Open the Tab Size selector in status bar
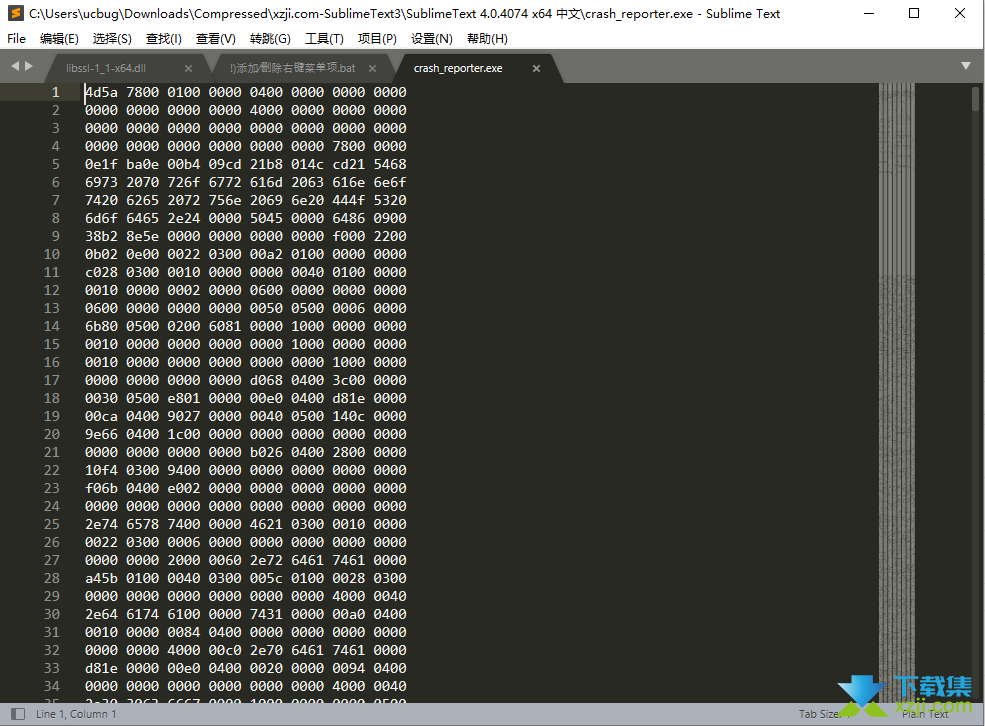This screenshot has height=726, width=985. click(x=824, y=714)
